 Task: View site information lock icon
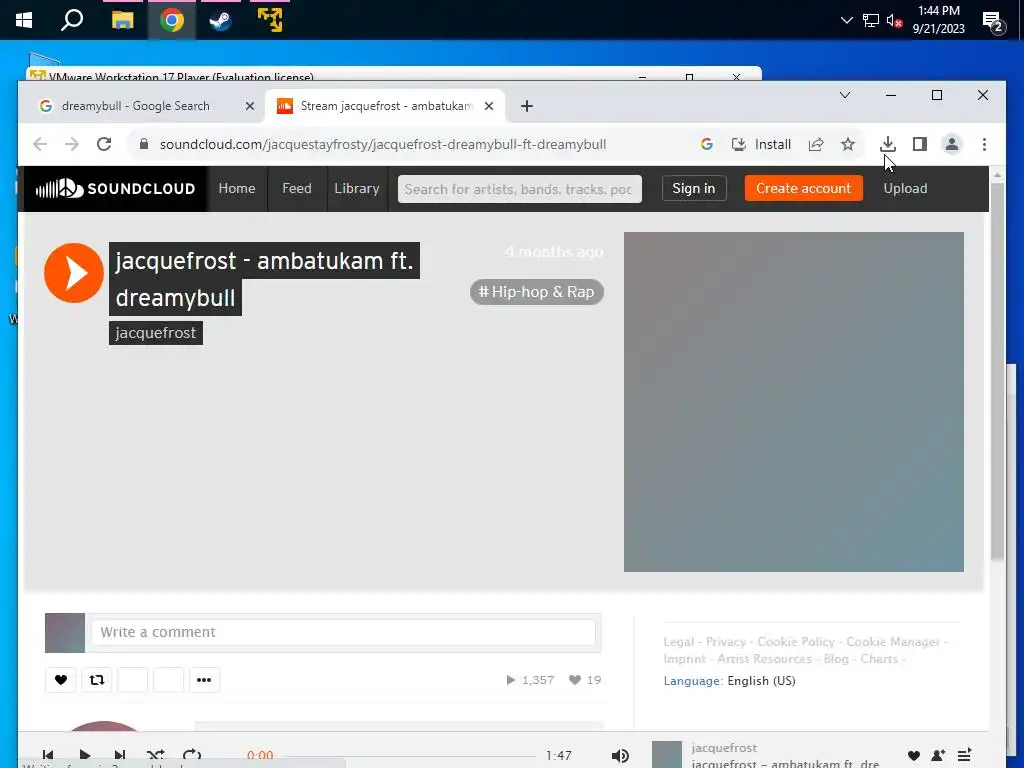pyautogui.click(x=144, y=144)
